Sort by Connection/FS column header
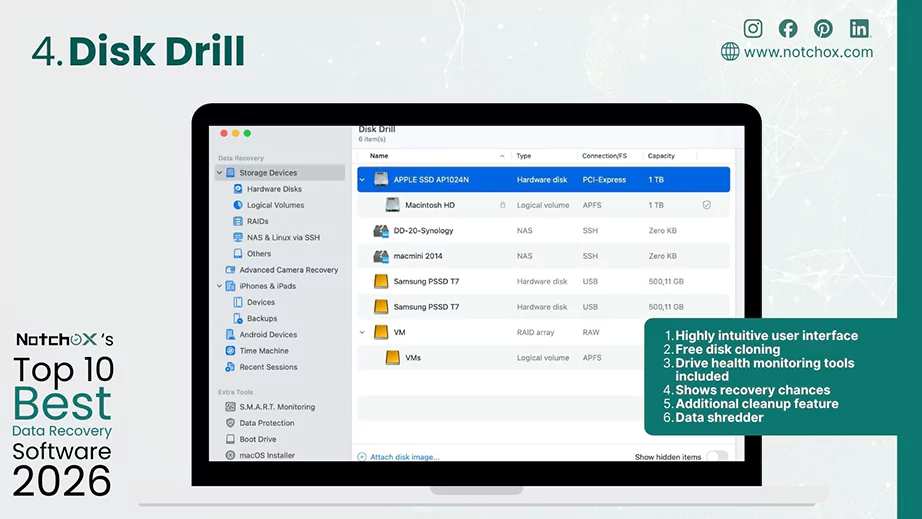Screen dimensions: 922x519 point(604,156)
